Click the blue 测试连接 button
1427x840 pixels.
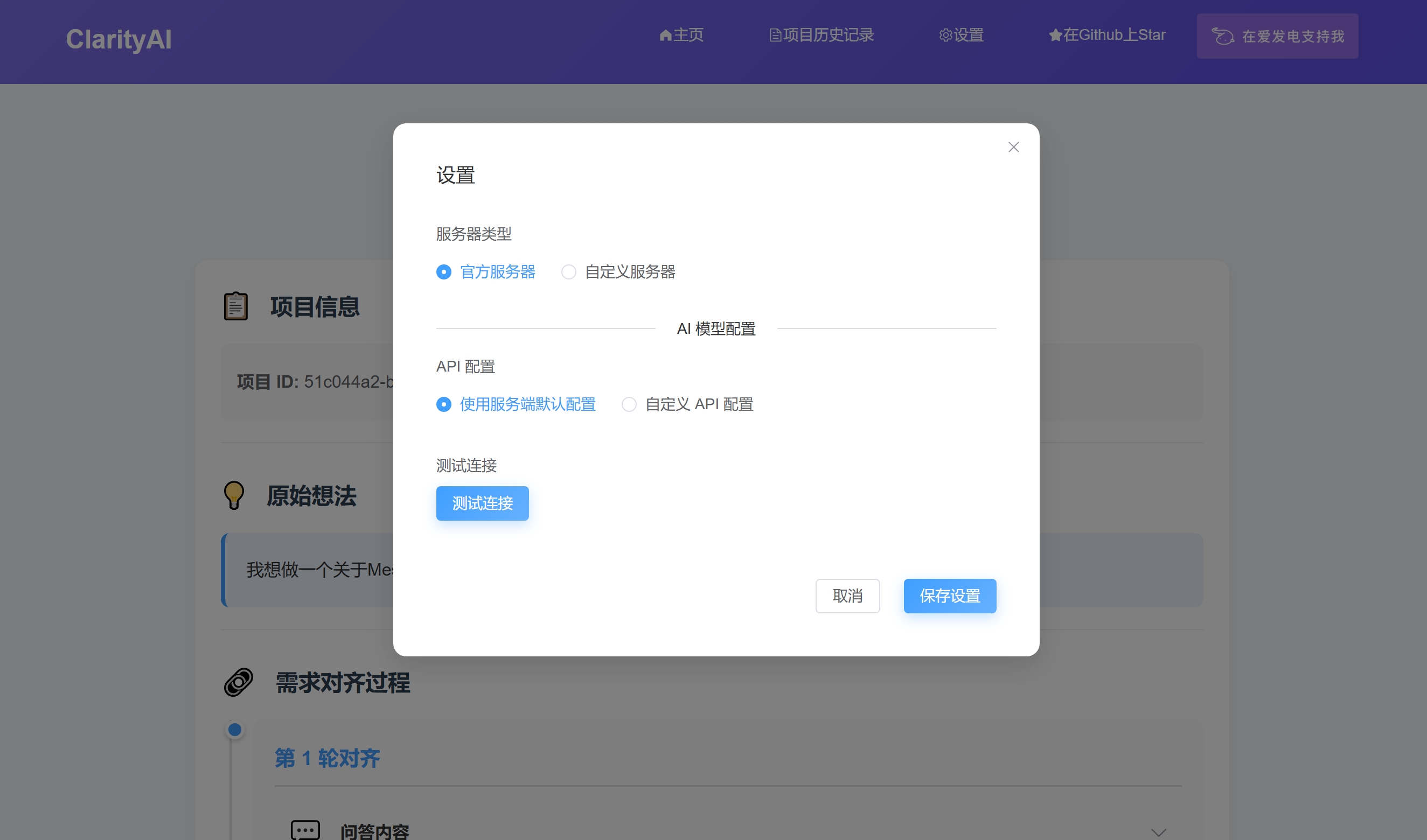coord(482,503)
